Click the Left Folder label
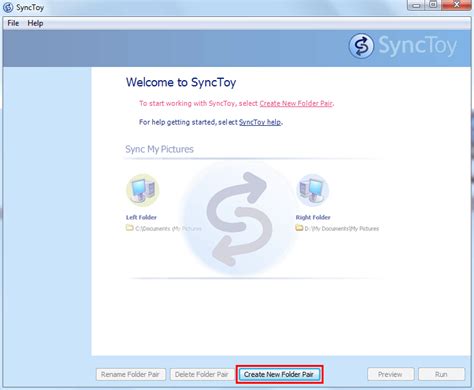 141,217
